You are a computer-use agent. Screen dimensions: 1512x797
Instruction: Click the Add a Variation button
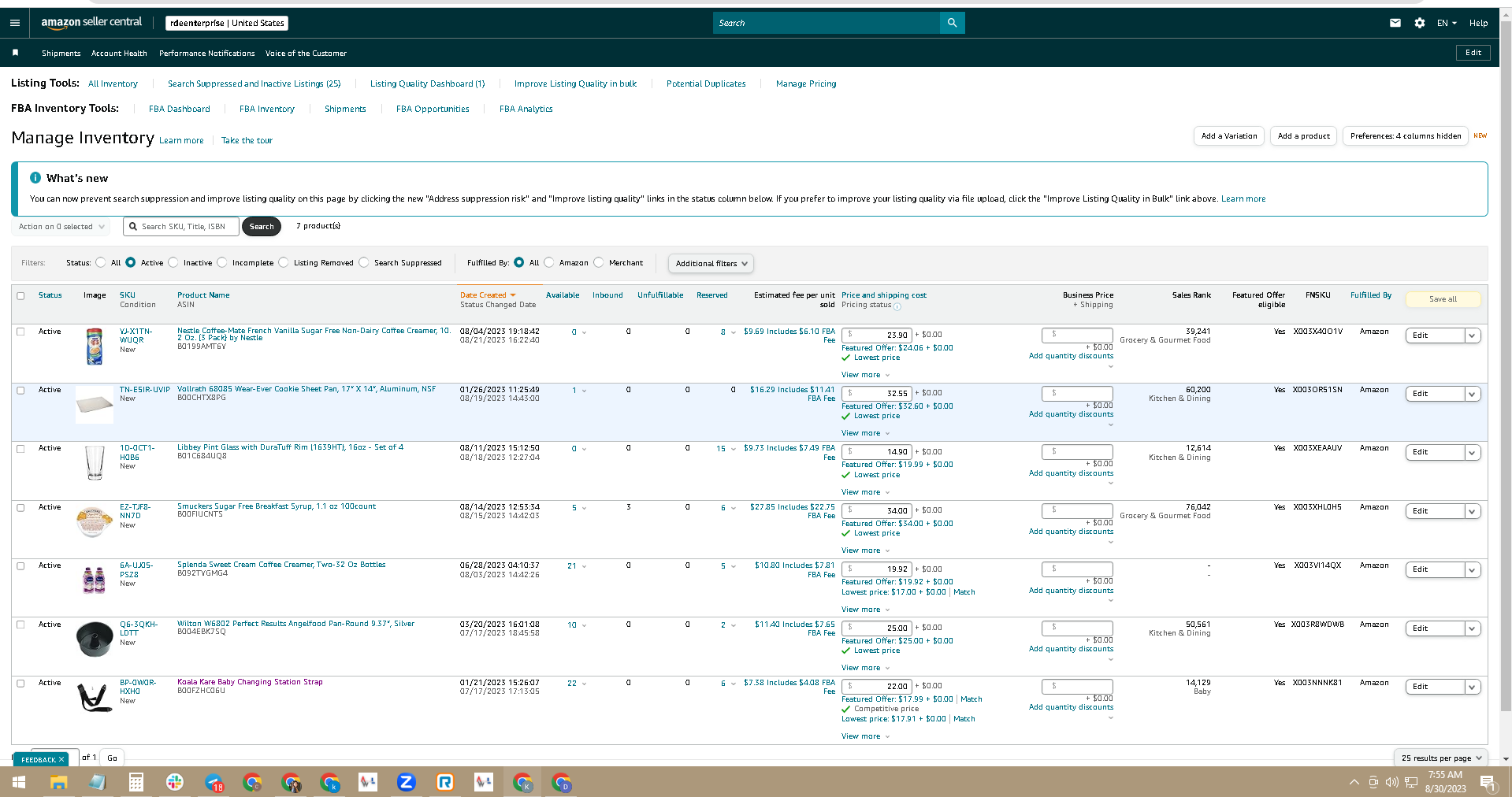pyautogui.click(x=1228, y=136)
